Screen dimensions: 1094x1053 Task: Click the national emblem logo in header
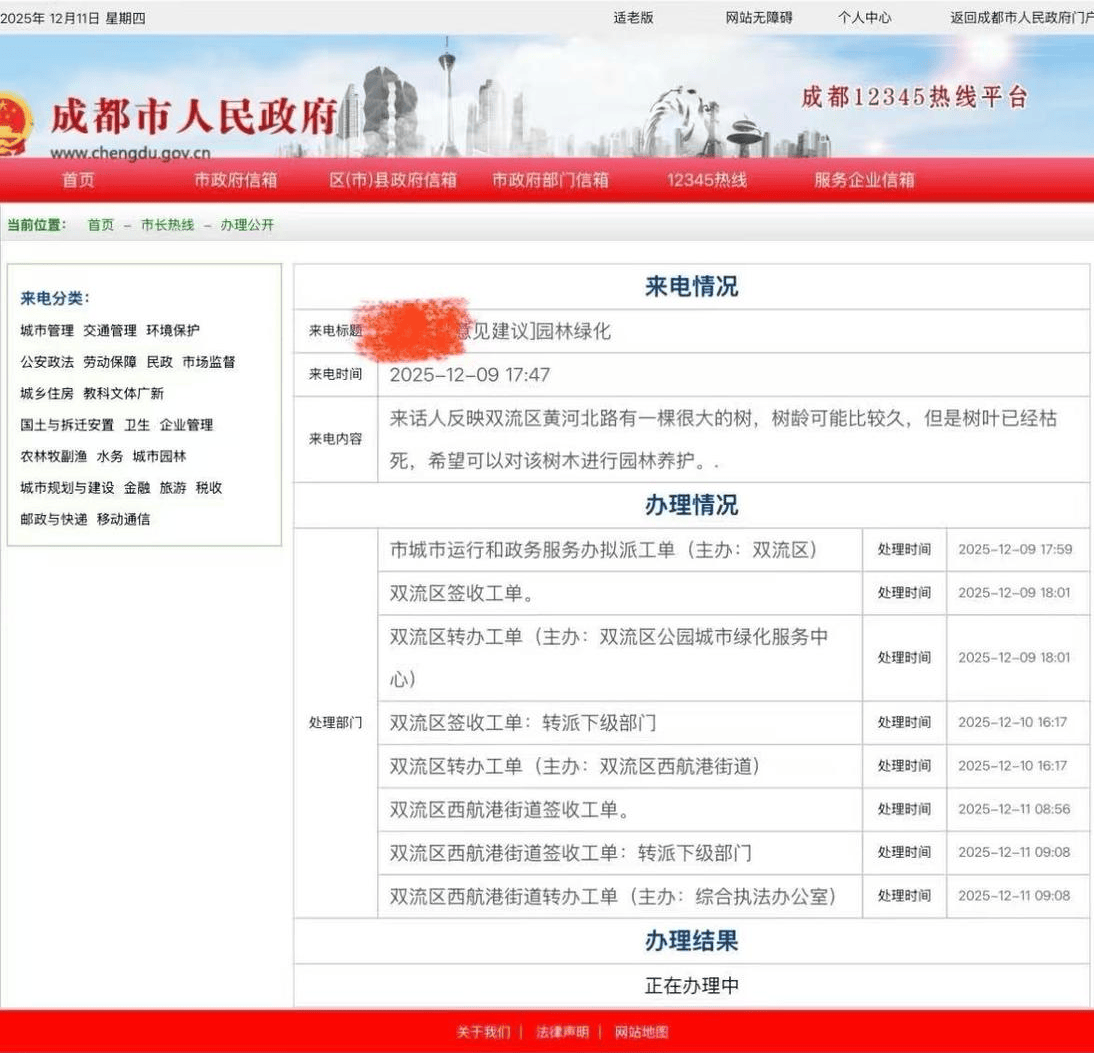tap(14, 122)
